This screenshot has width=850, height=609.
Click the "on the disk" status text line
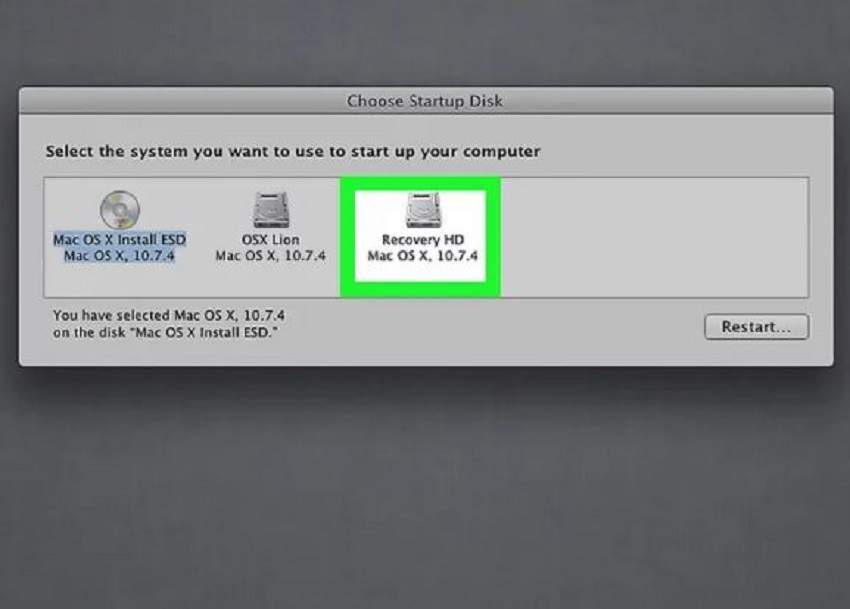165,332
